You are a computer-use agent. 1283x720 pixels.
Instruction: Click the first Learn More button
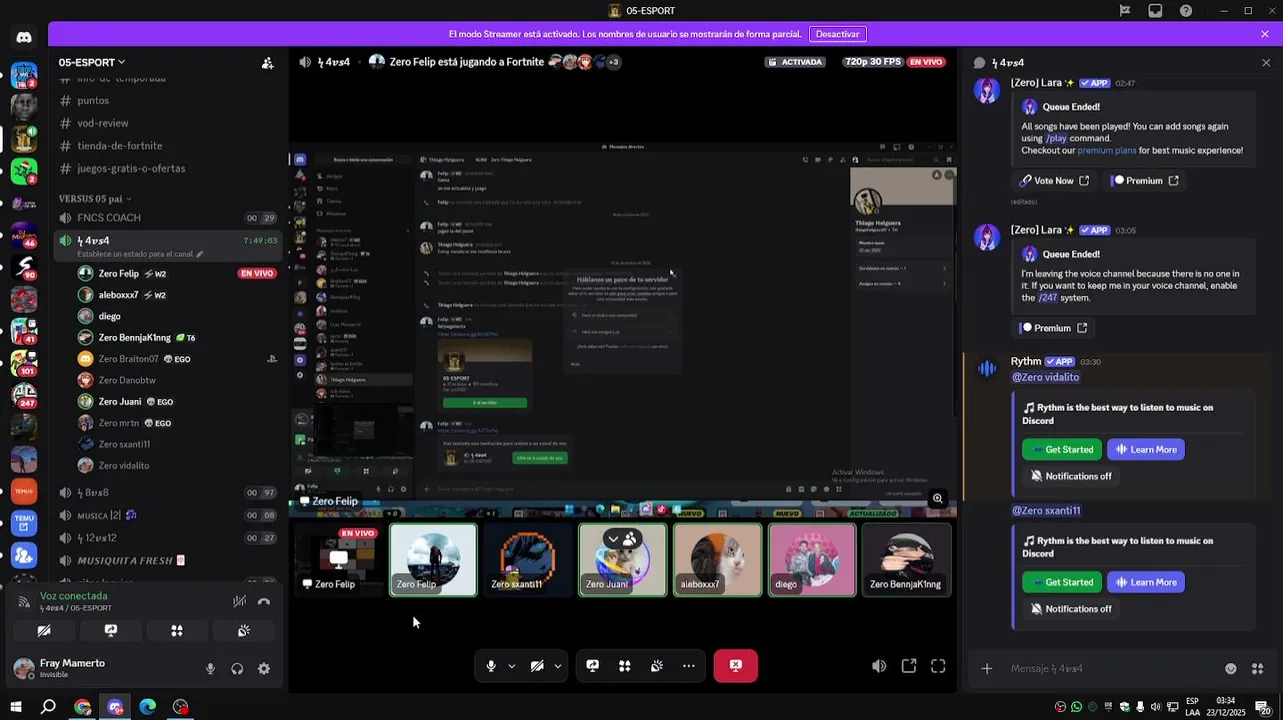[1146, 449]
